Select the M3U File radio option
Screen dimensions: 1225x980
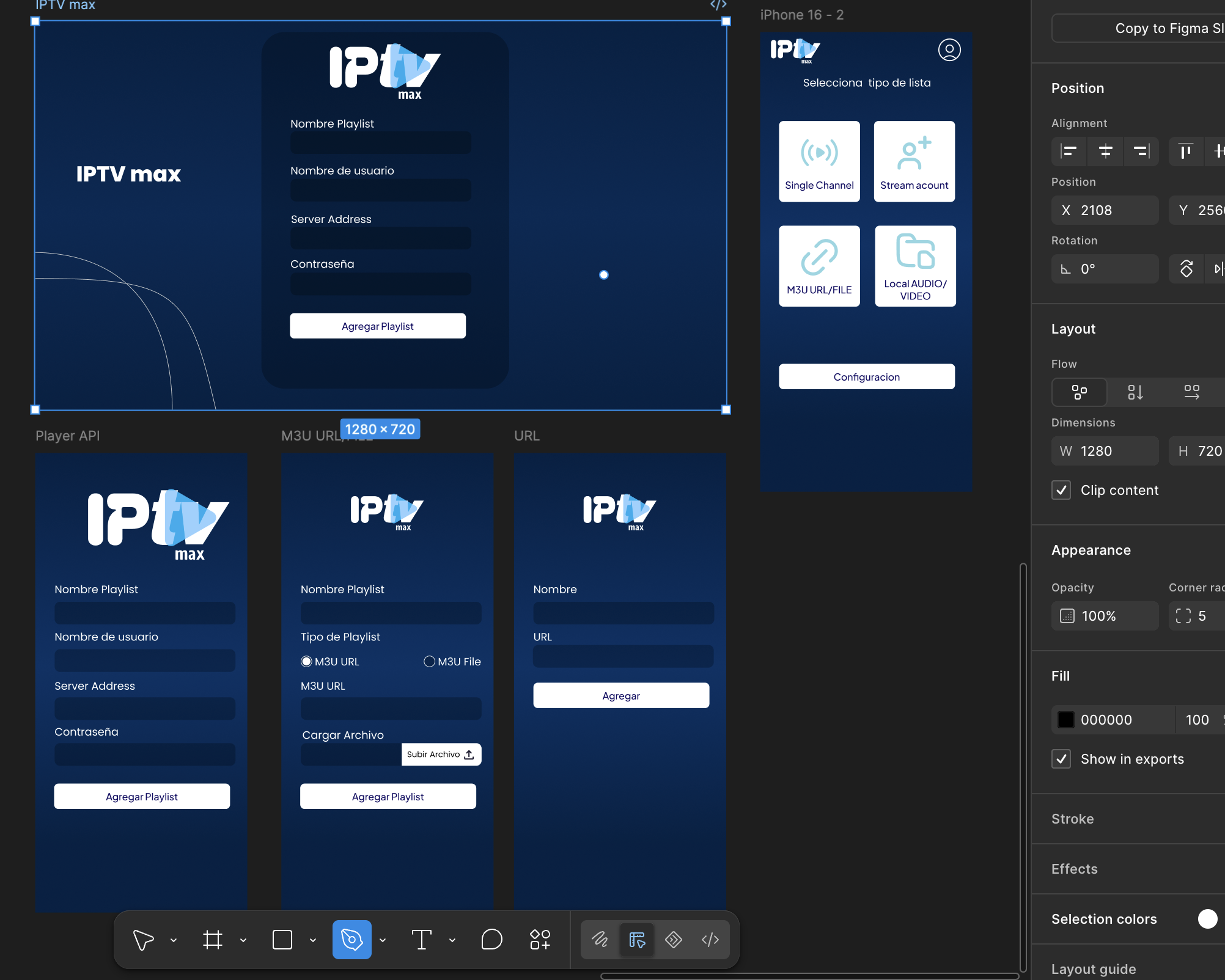[x=429, y=662]
